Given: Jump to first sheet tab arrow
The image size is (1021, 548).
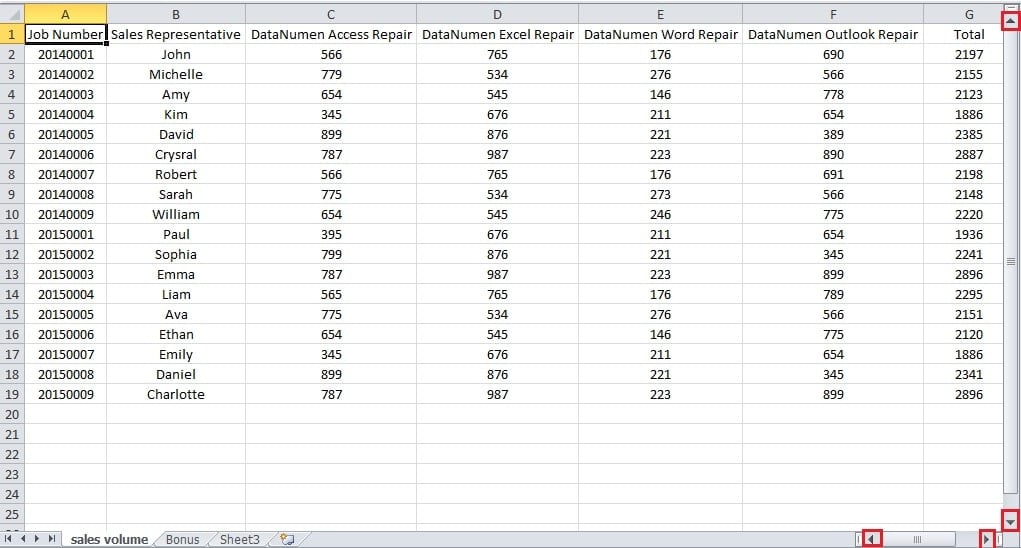Looking at the screenshot, I should click(x=8, y=539).
